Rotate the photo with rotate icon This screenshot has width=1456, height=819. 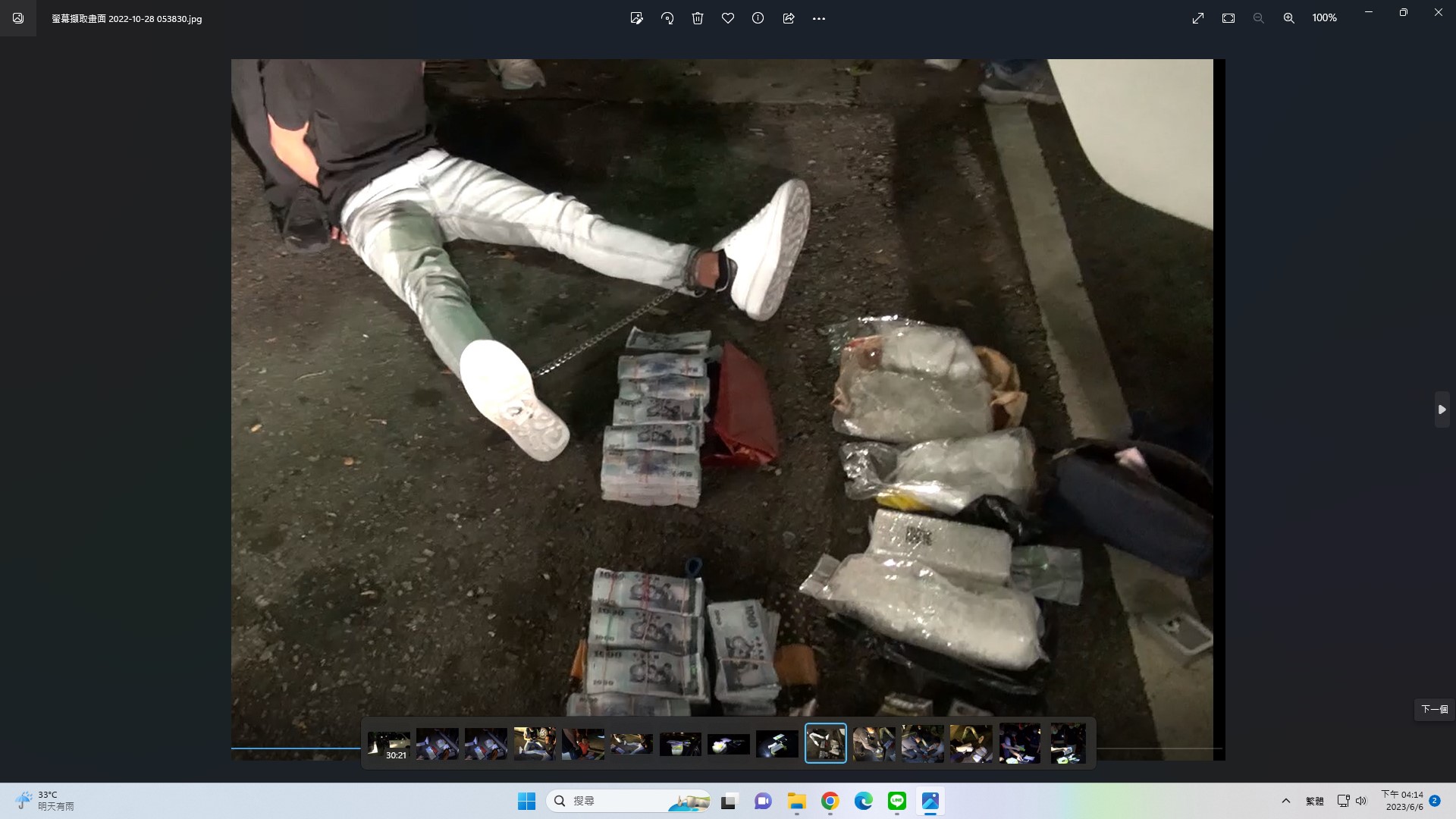pyautogui.click(x=667, y=18)
